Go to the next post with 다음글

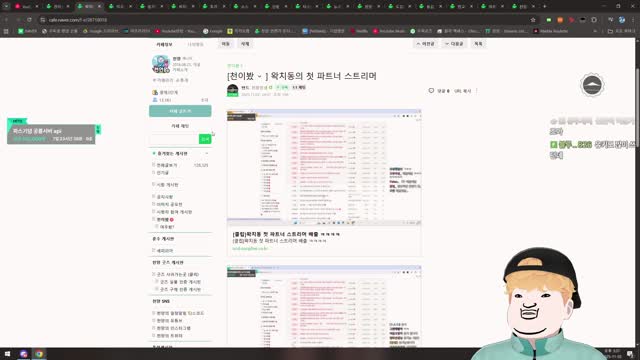tap(454, 44)
